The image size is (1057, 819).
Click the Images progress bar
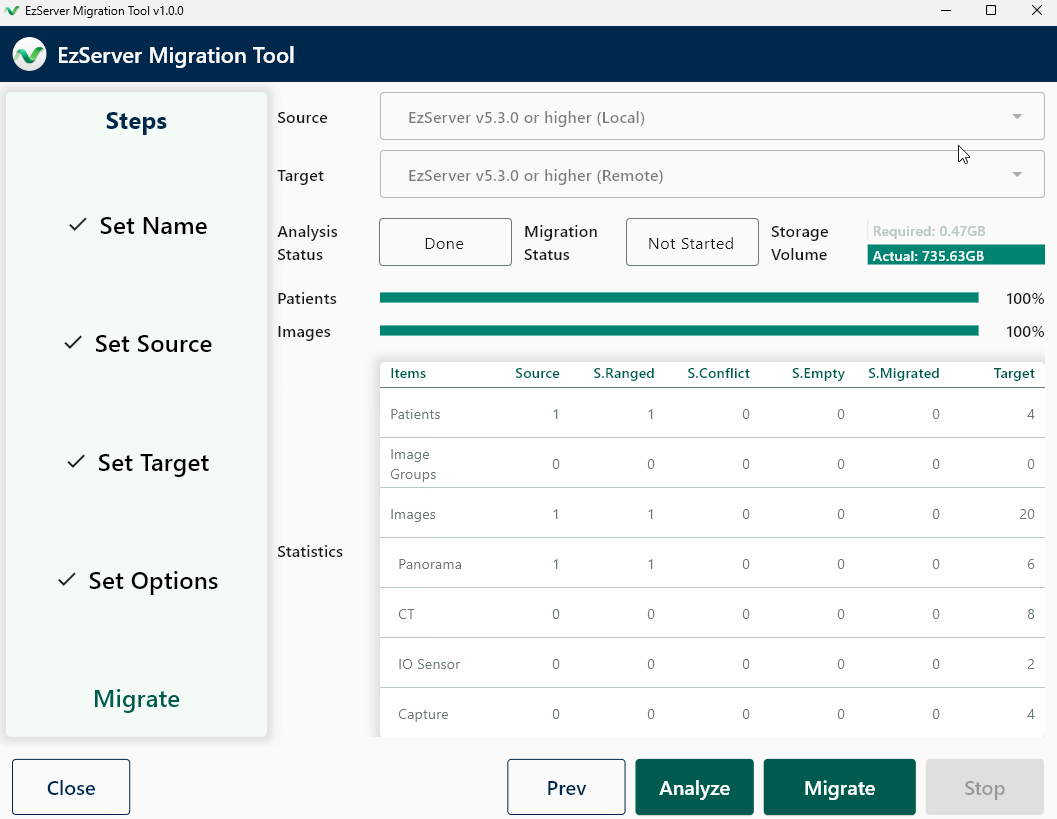pyautogui.click(x=679, y=330)
